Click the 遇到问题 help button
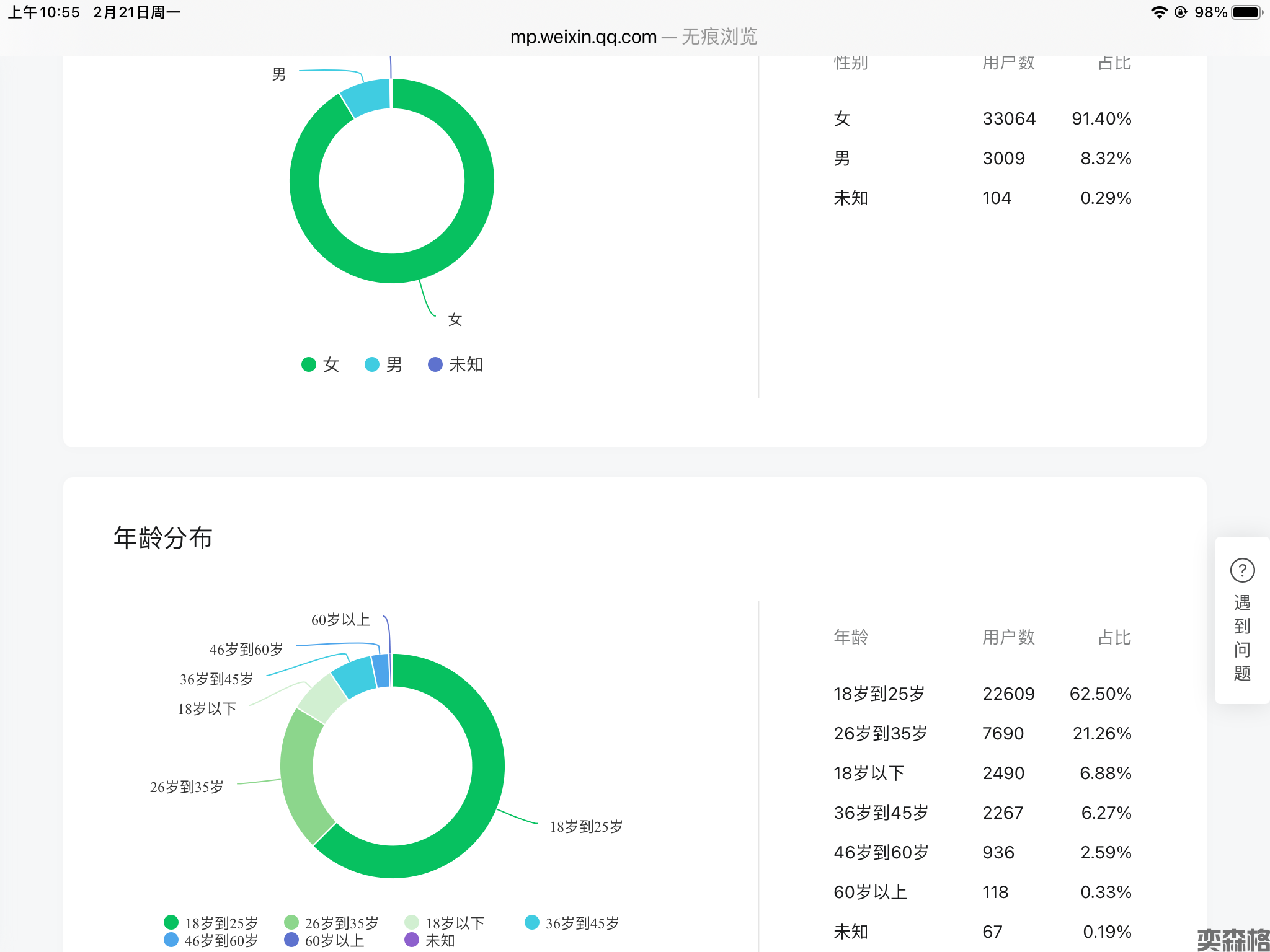 (x=1242, y=637)
